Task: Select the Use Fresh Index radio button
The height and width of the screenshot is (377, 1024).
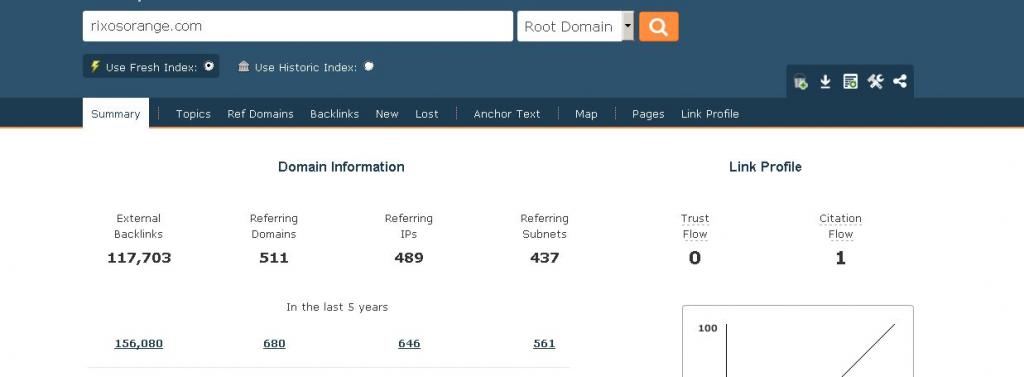Action: click(x=209, y=66)
